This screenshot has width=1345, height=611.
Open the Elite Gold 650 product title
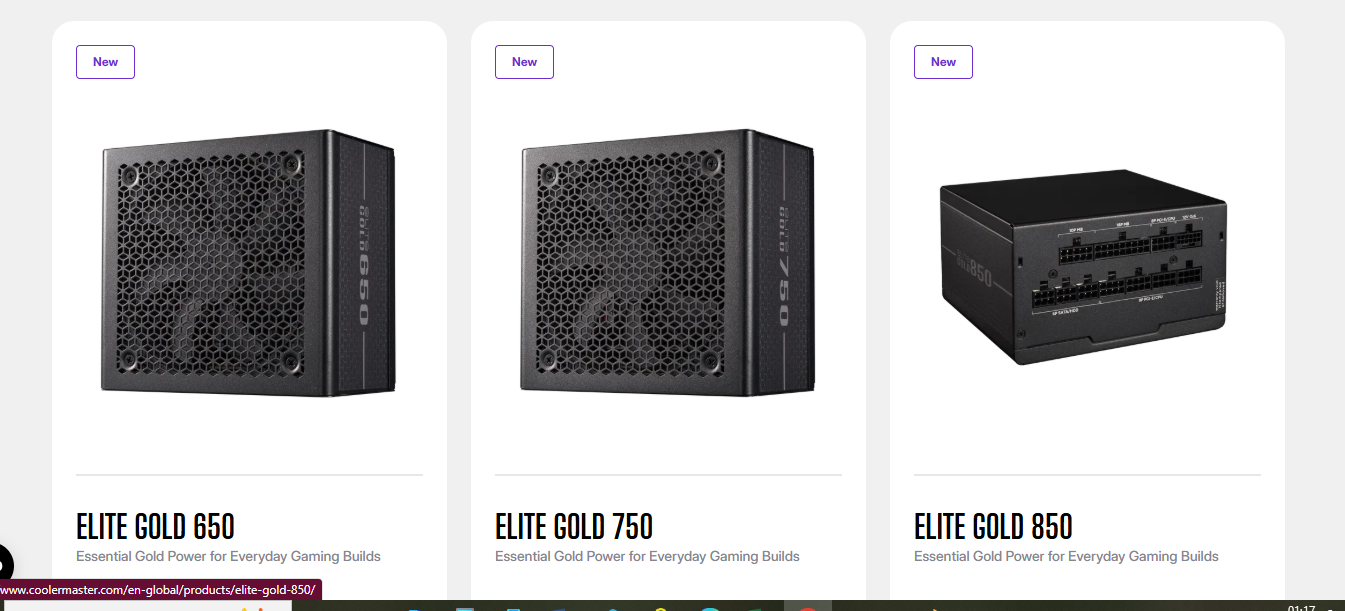tap(155, 526)
